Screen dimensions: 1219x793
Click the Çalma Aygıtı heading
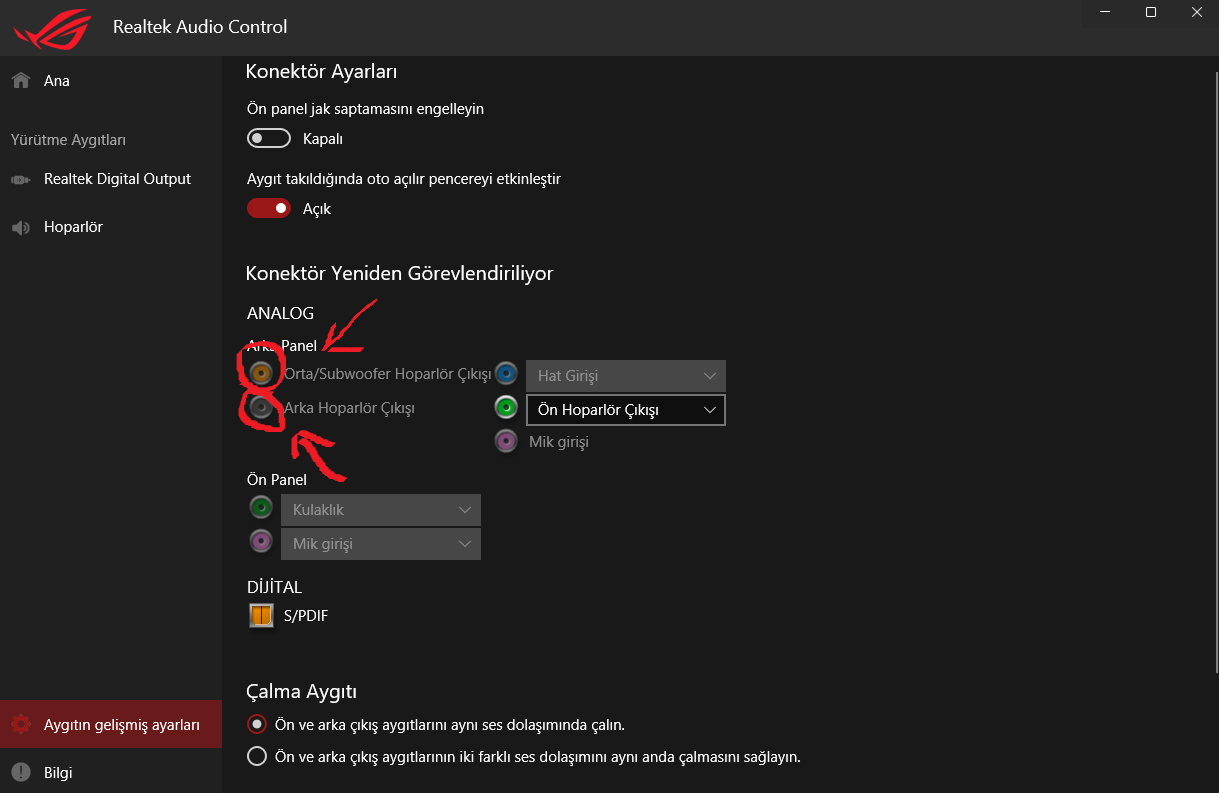(302, 691)
